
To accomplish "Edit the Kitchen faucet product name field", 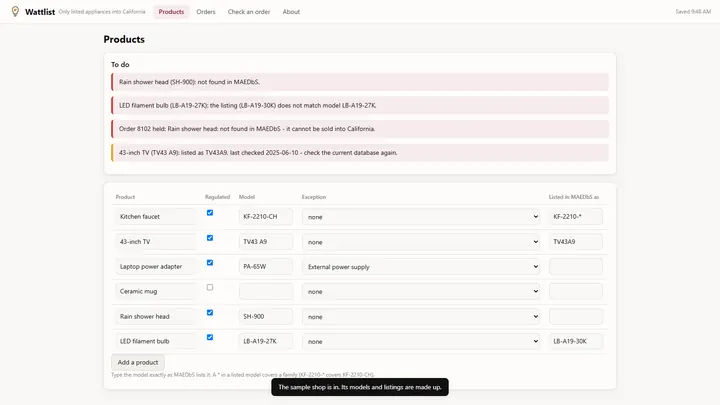I will 156,217.
